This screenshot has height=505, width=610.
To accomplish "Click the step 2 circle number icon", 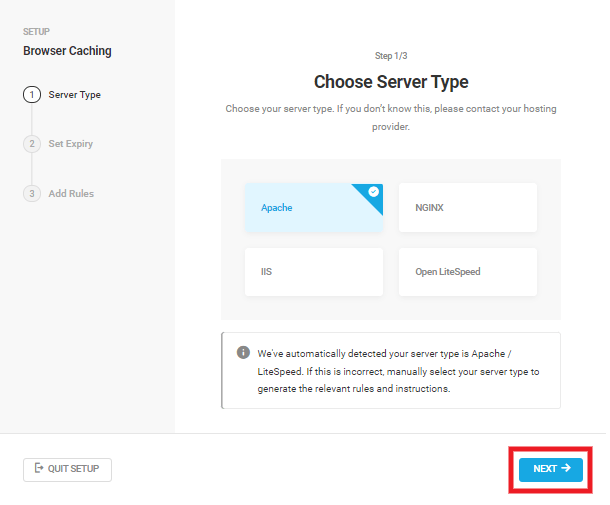I will tap(32, 144).
